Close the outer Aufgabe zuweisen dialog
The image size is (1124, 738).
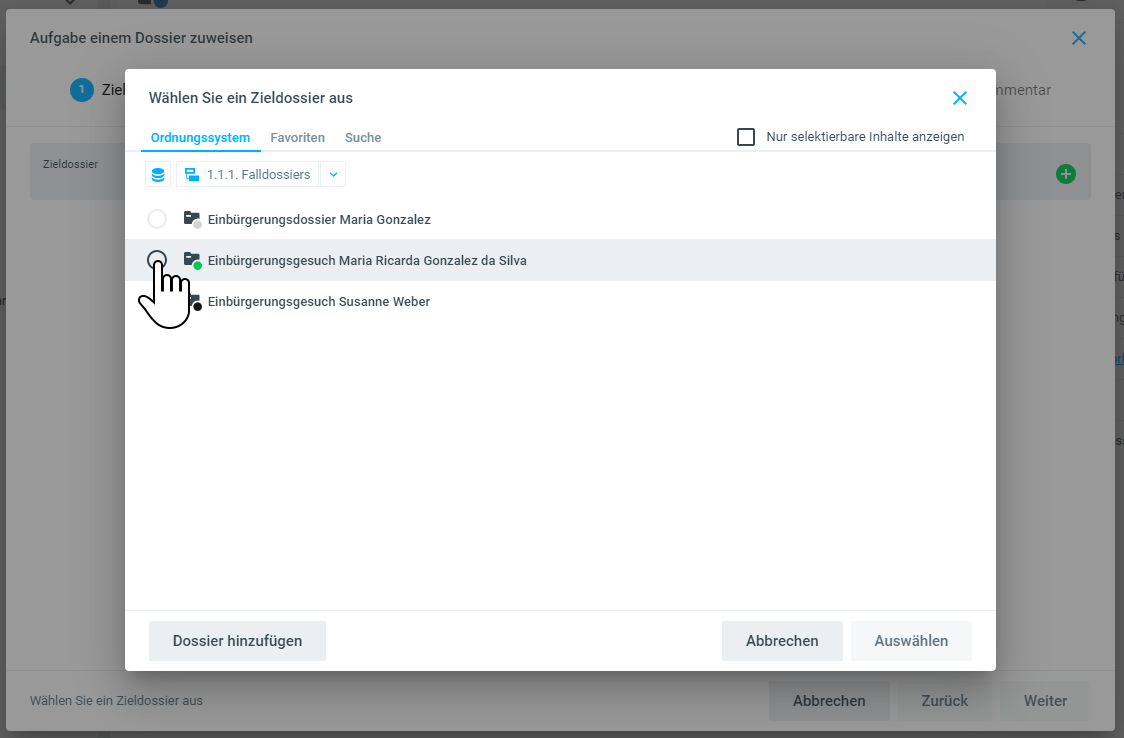point(1078,38)
